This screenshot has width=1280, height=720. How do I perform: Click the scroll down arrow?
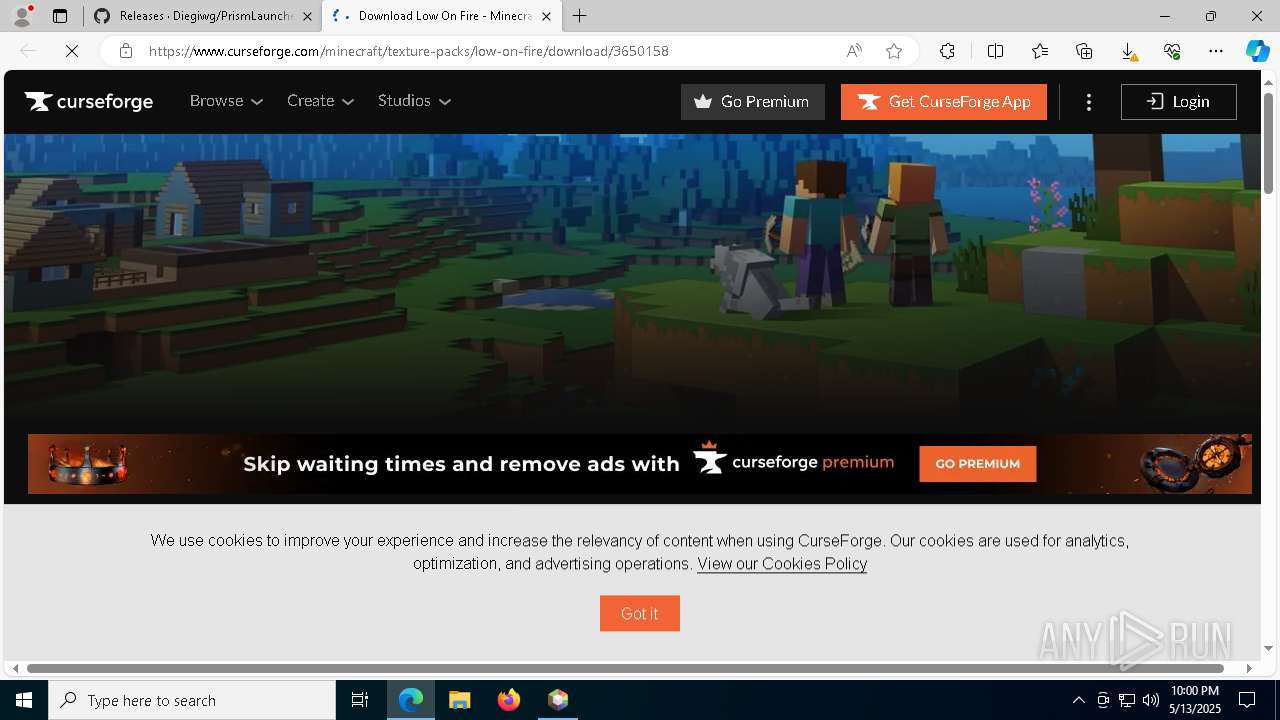1269,648
